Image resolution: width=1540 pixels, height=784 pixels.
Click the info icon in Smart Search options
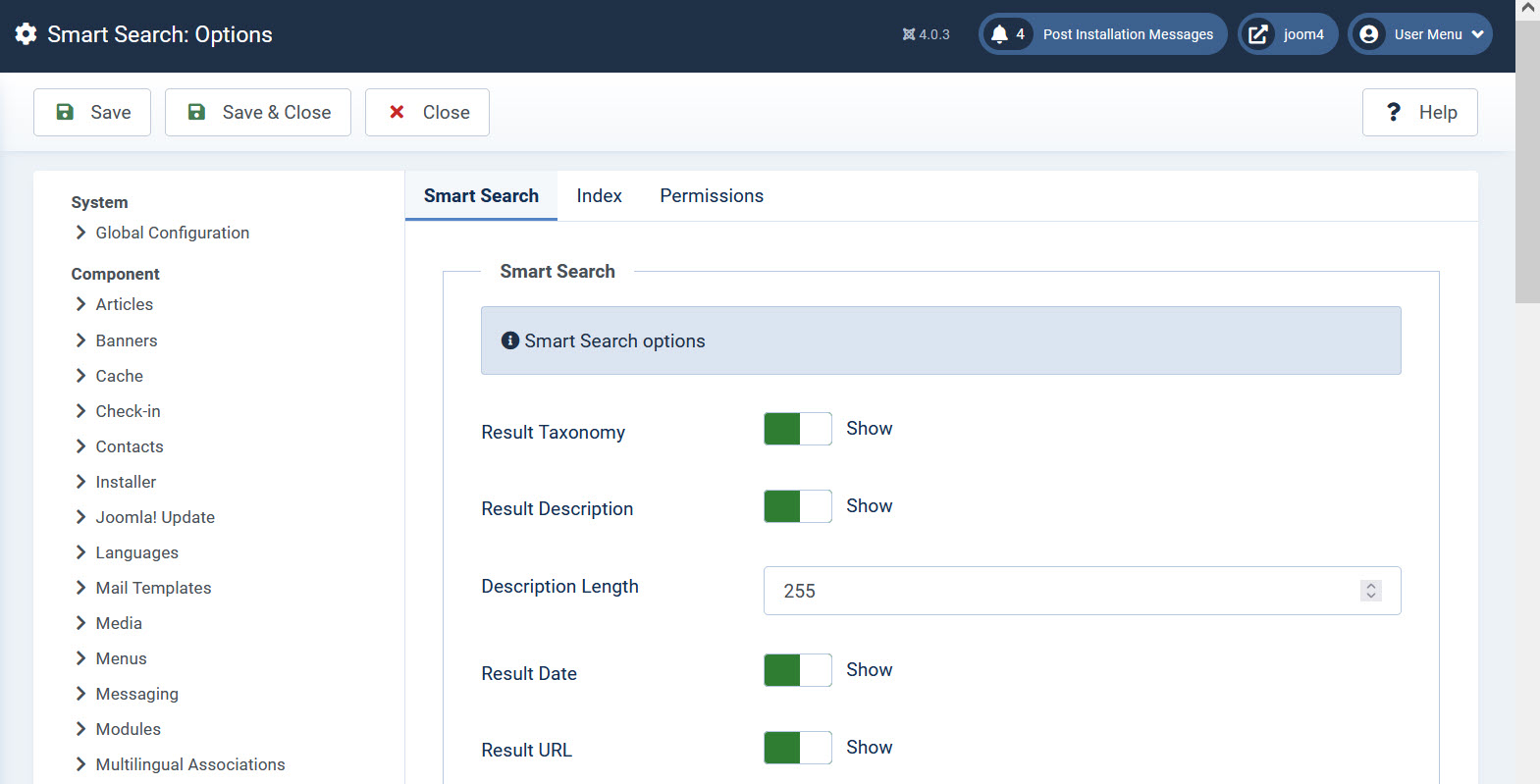click(509, 340)
